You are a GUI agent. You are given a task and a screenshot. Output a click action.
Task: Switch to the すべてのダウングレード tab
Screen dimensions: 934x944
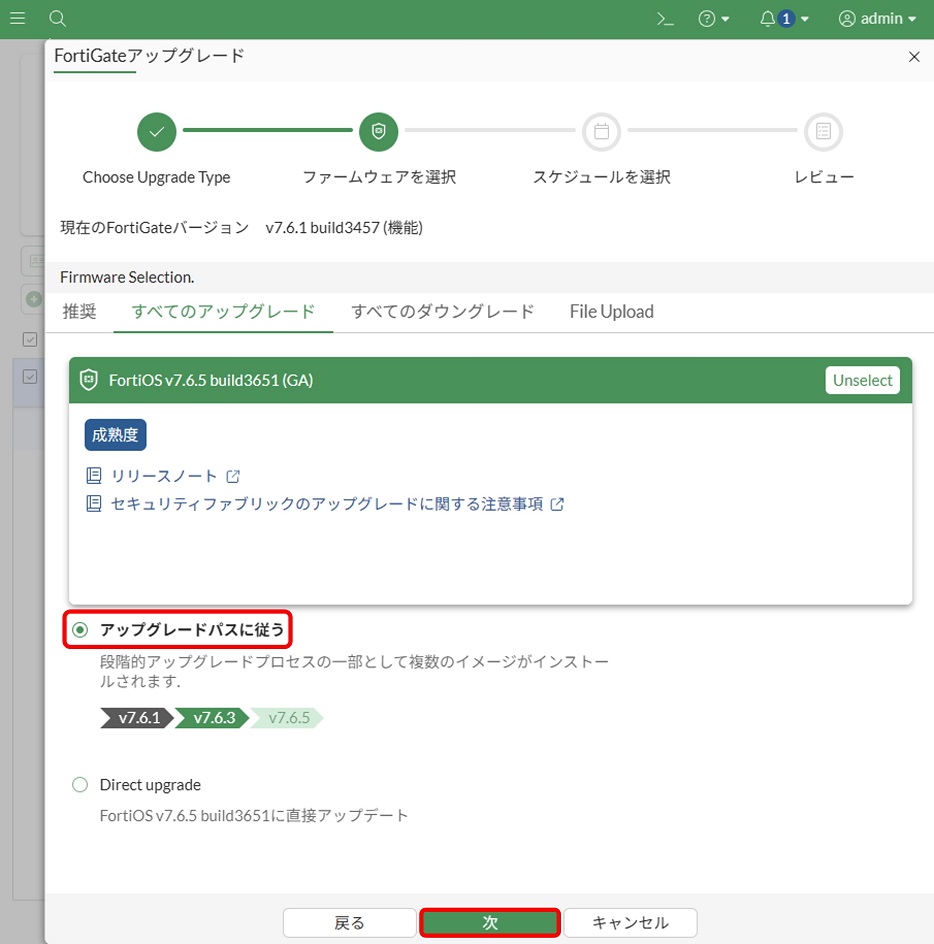442,311
